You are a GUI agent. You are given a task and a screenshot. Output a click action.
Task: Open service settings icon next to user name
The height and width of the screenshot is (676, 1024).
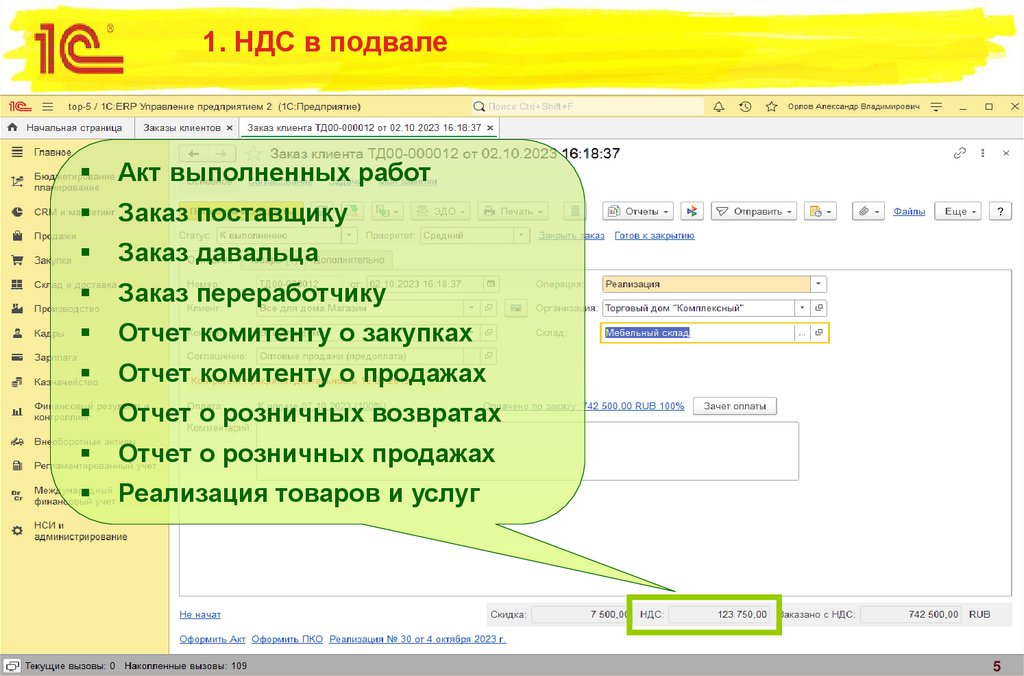pyautogui.click(x=936, y=106)
